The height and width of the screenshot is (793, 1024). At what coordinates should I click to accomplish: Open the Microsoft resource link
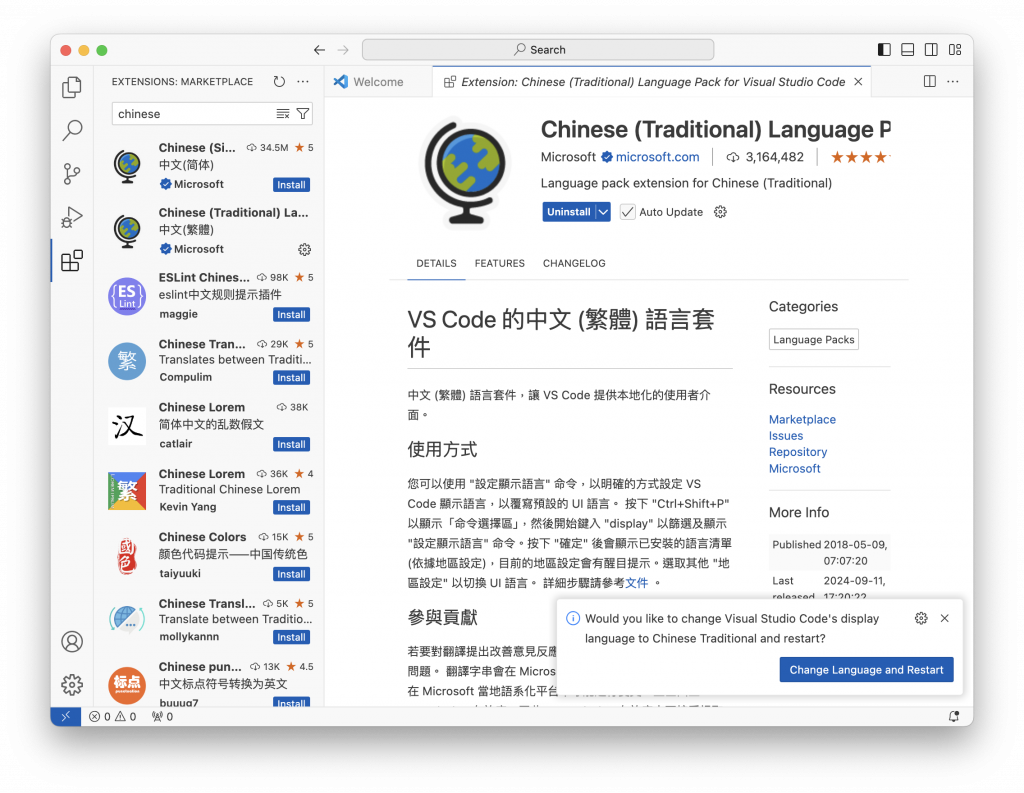click(794, 468)
